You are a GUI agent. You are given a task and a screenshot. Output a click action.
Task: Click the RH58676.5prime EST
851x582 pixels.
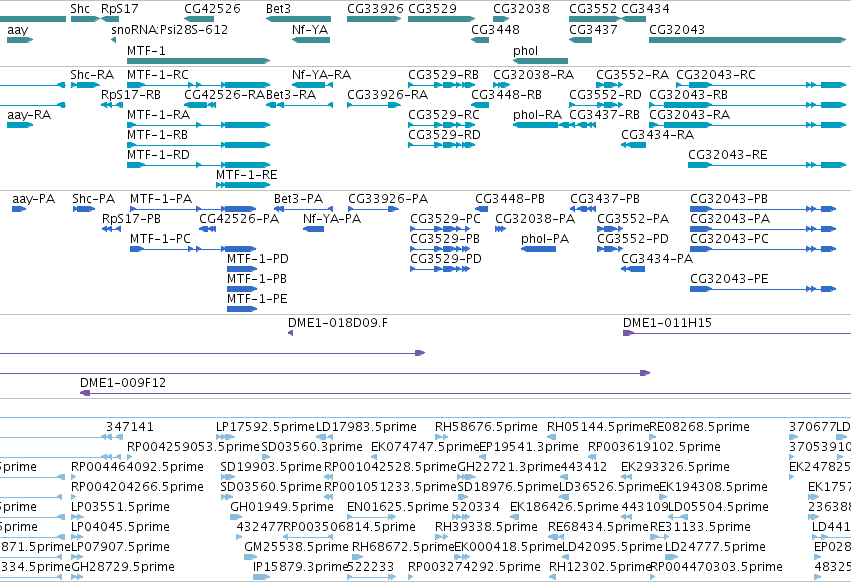441,436
